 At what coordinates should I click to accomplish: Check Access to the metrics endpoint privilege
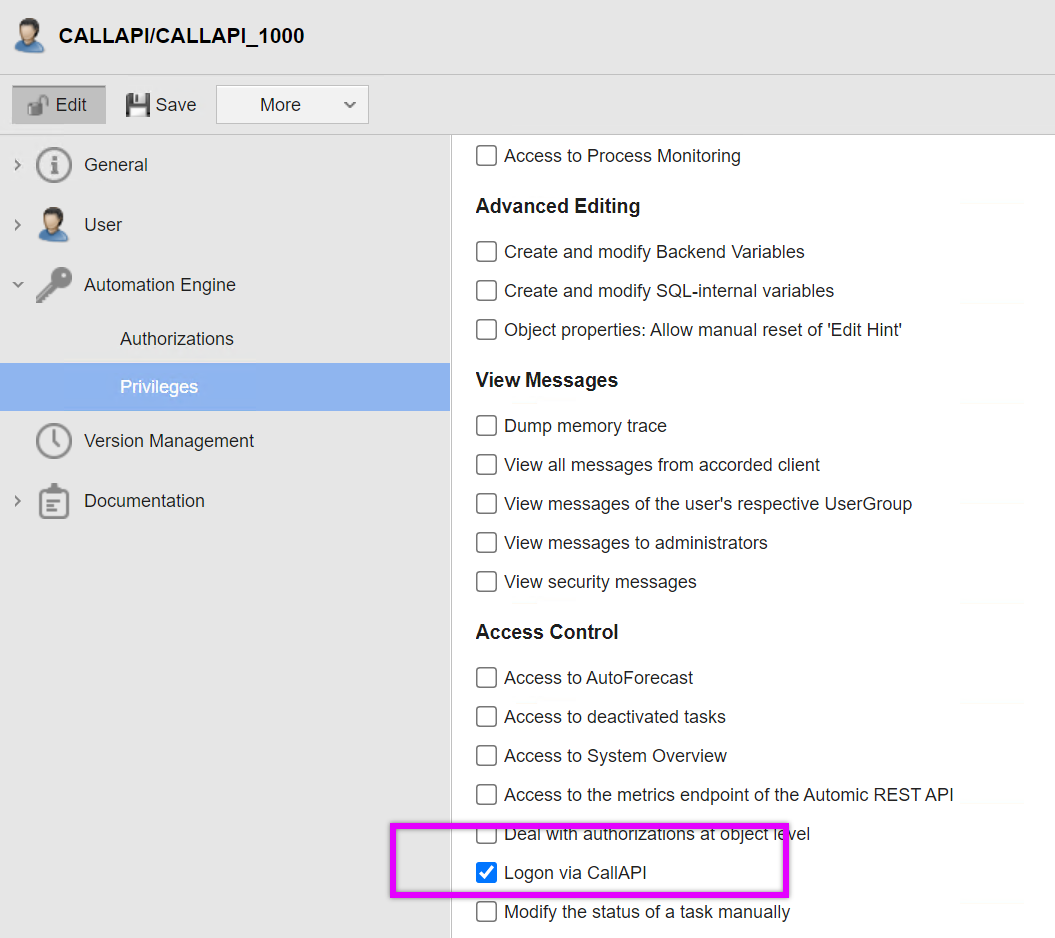(486, 794)
